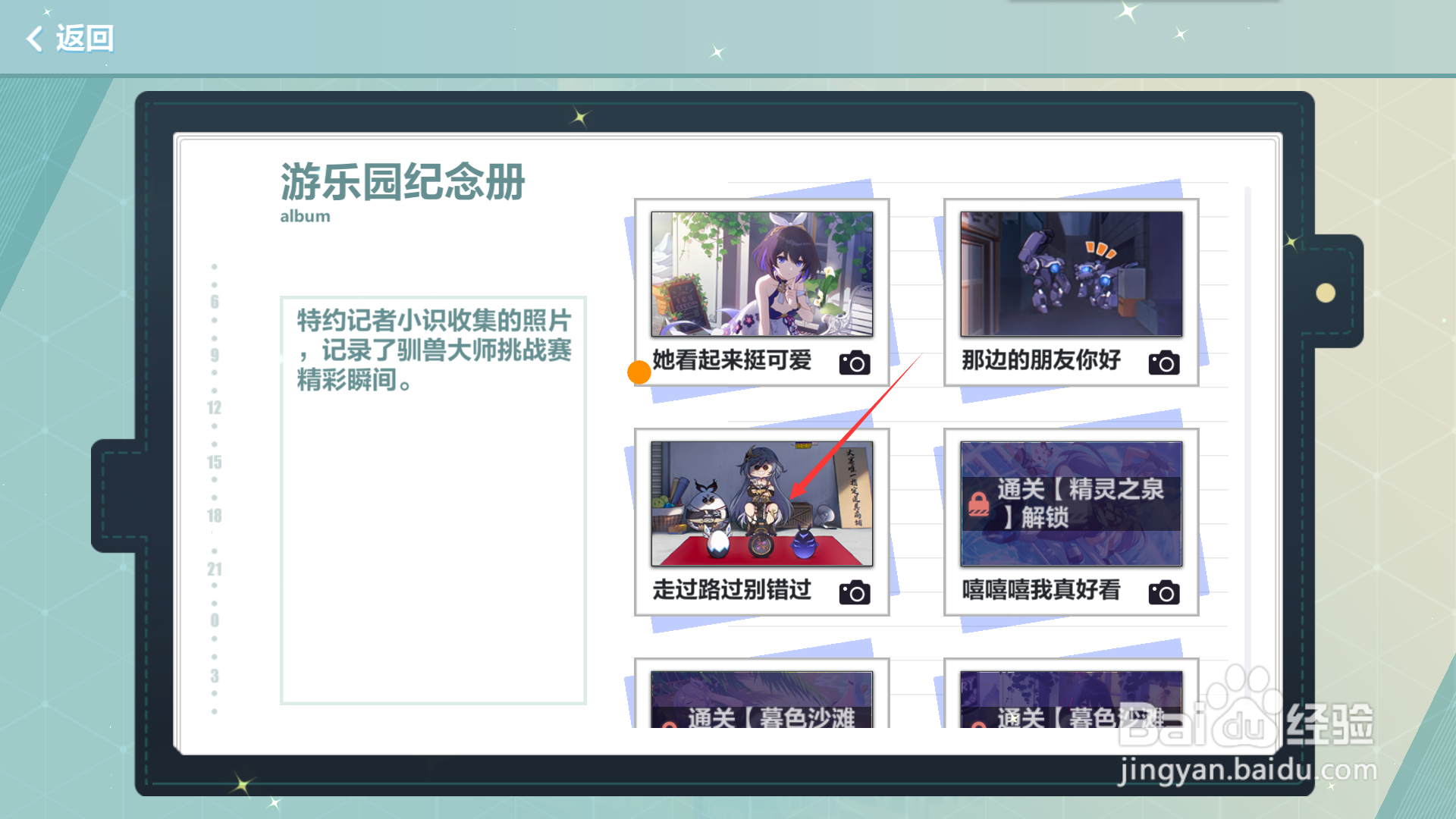This screenshot has height=819, width=1456.
Task: Click the orange dot marker near 她看起来挺可爱
Action: coord(639,374)
